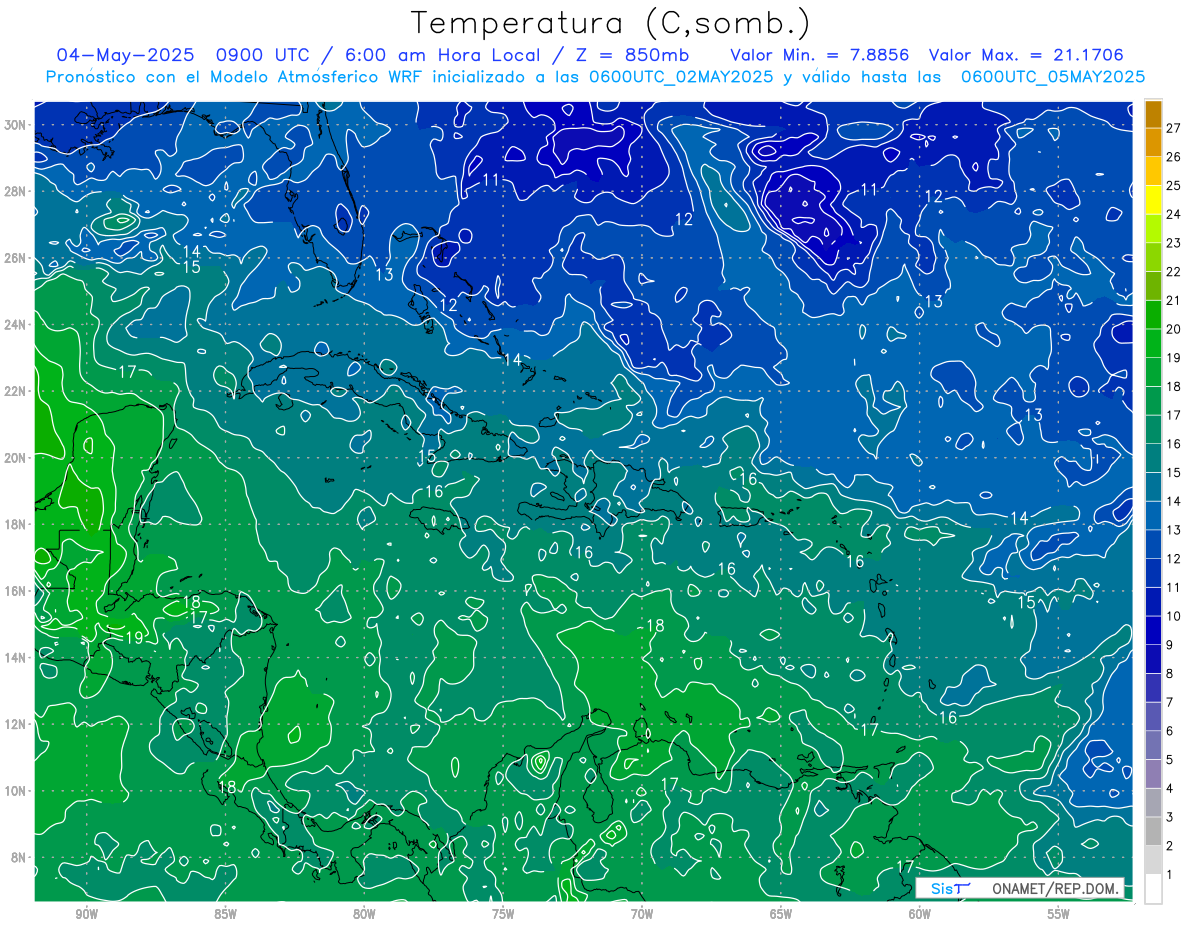Pick the yellow swatch between 24 and 25
Viewport: 1200px width, 927px height.
coord(1153,200)
